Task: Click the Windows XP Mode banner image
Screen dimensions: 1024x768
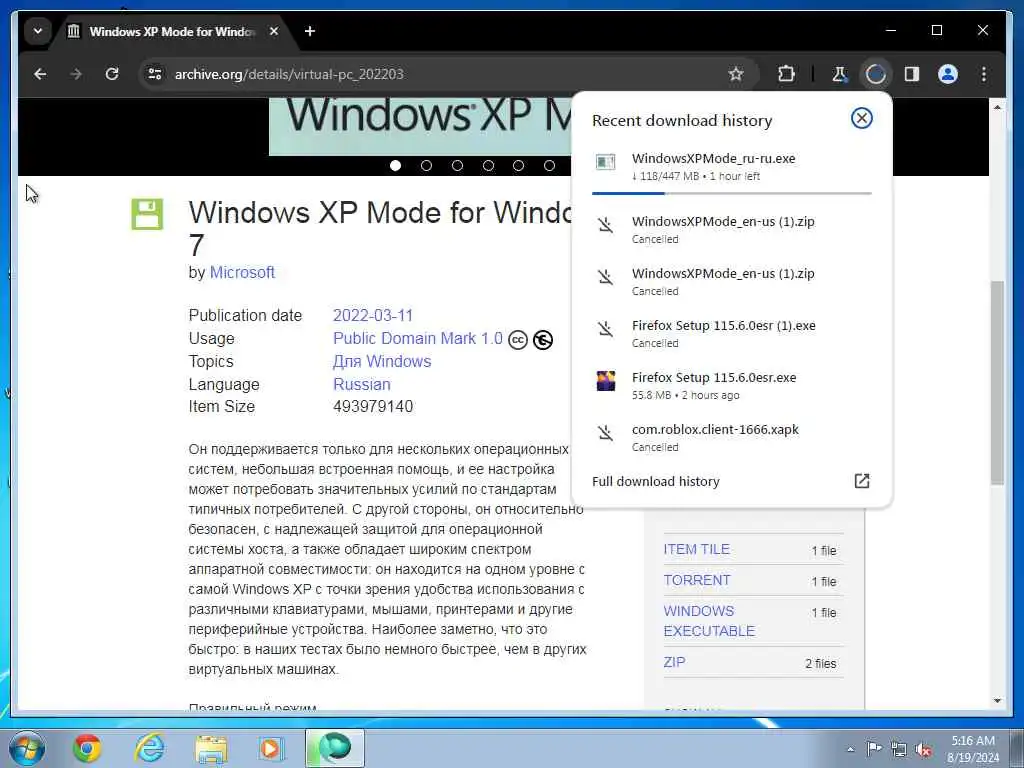Action: point(420,127)
